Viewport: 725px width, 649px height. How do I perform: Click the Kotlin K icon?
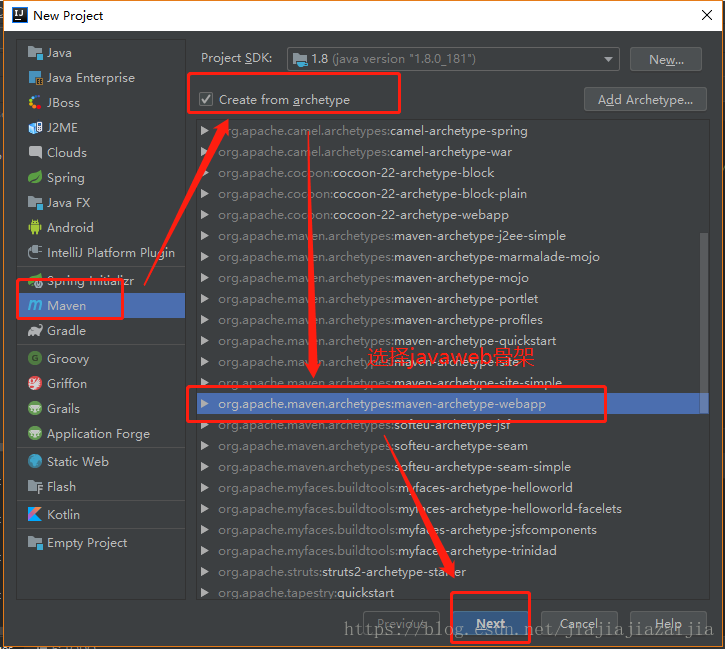click(35, 514)
